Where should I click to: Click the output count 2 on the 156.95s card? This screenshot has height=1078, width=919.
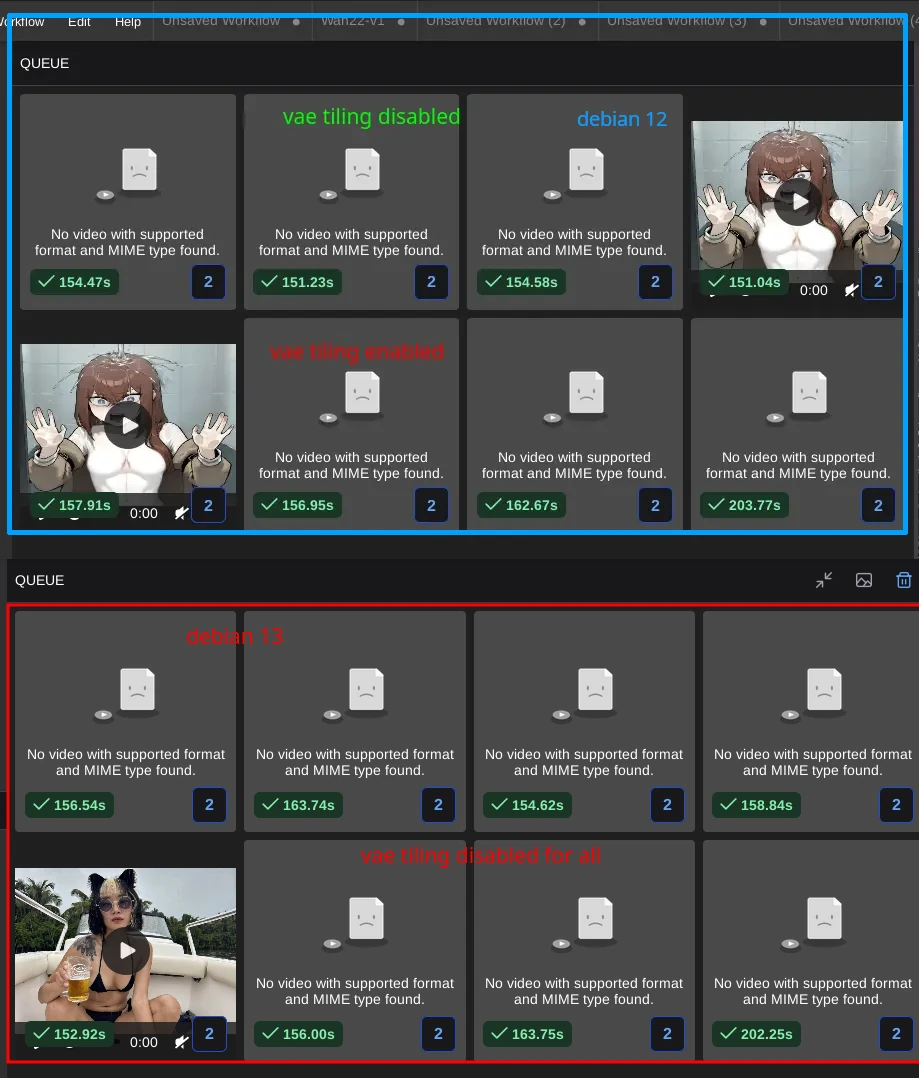(432, 505)
